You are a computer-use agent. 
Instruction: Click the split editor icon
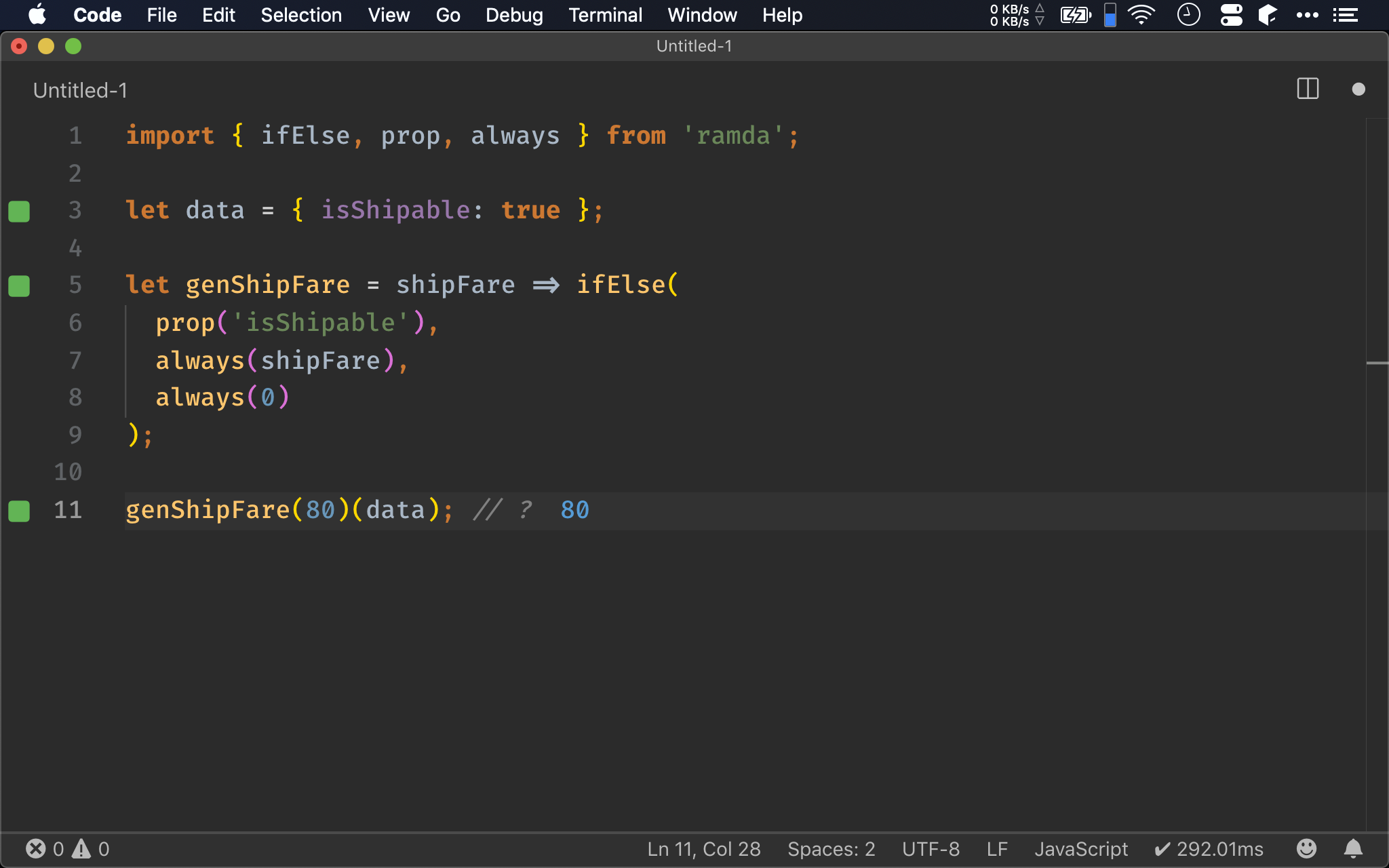pos(1308,90)
